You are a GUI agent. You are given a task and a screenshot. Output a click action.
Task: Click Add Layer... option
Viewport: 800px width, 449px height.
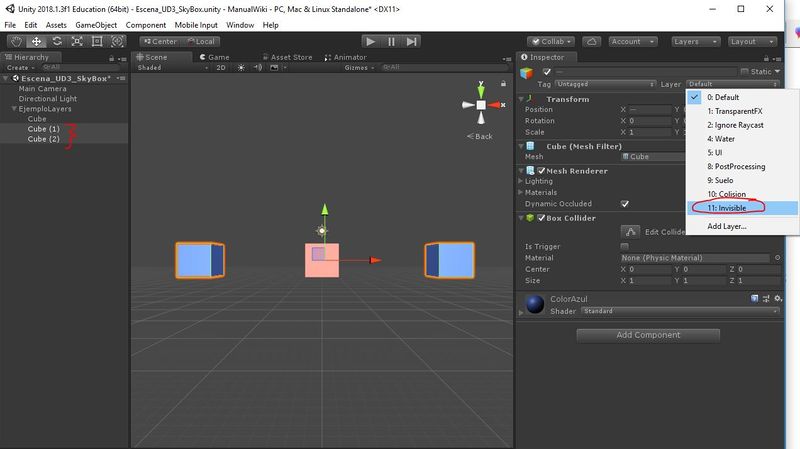click(x=742, y=226)
